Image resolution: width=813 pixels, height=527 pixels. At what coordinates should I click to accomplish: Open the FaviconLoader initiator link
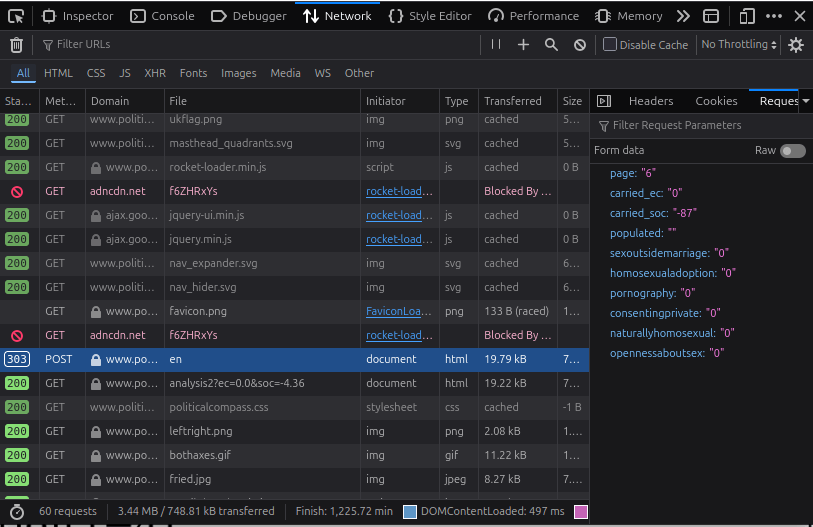[393, 311]
